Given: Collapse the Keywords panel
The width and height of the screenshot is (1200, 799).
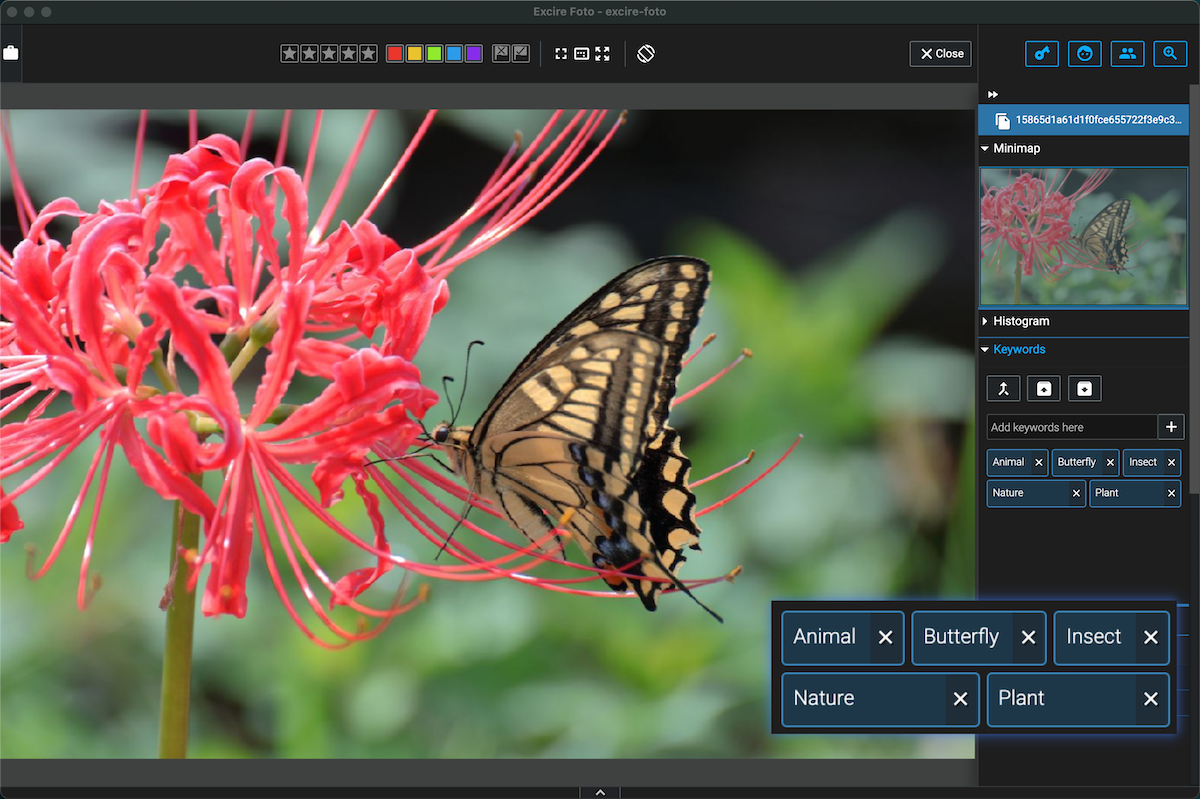Looking at the screenshot, I should click(x=1018, y=349).
